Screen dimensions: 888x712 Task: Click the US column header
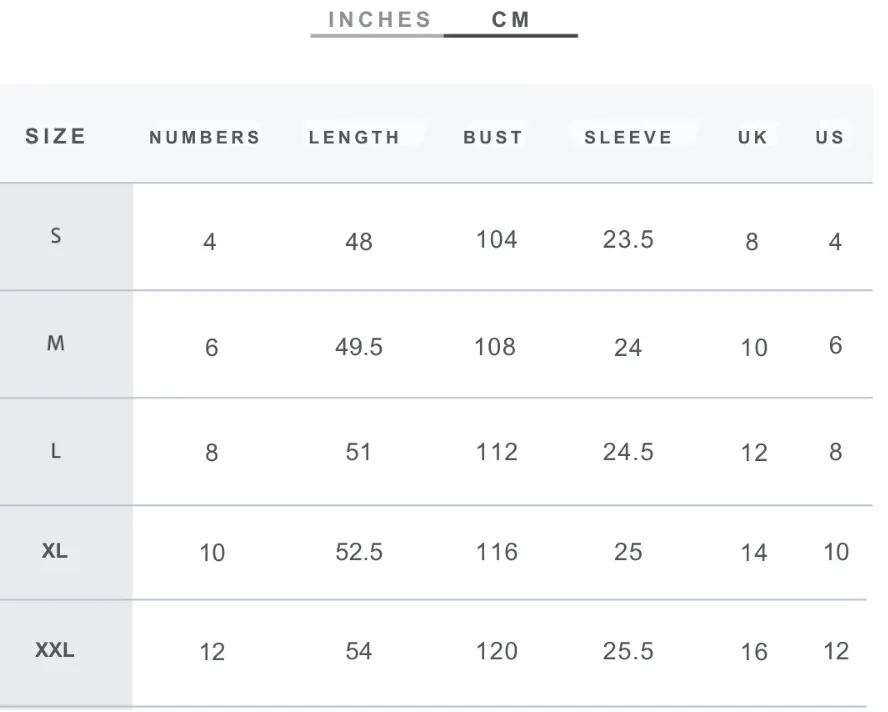tap(830, 138)
